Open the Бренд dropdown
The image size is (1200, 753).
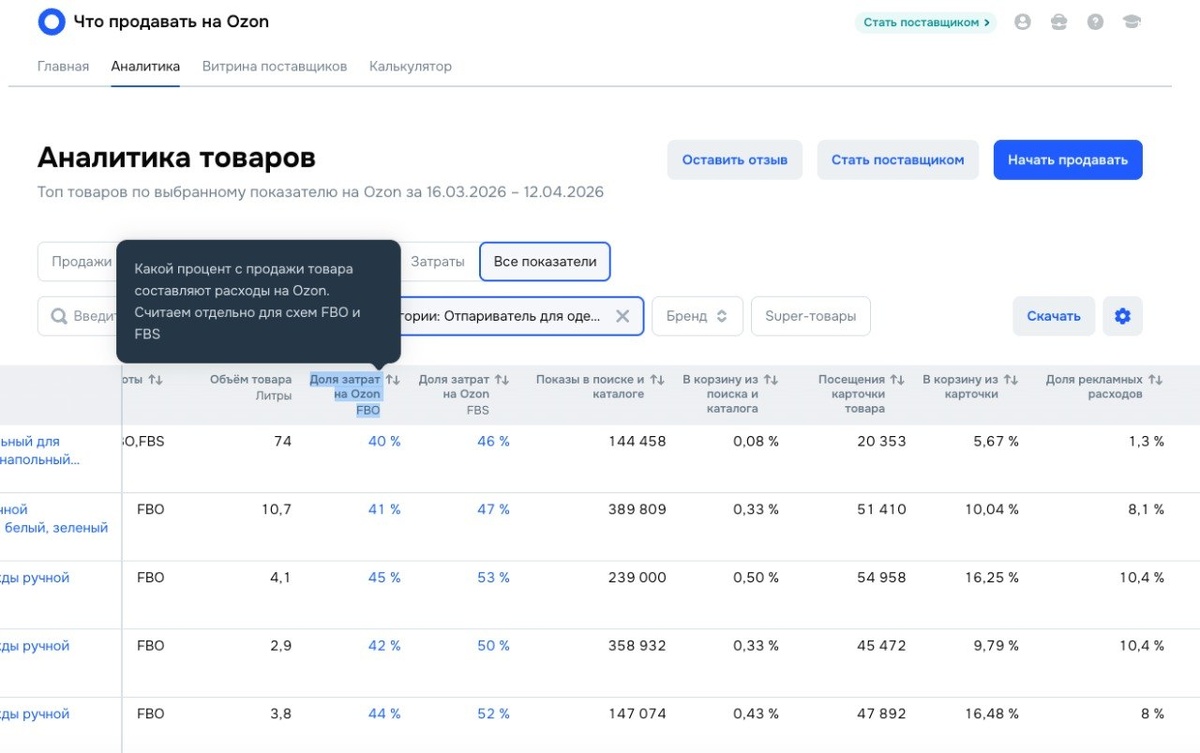click(x=697, y=316)
